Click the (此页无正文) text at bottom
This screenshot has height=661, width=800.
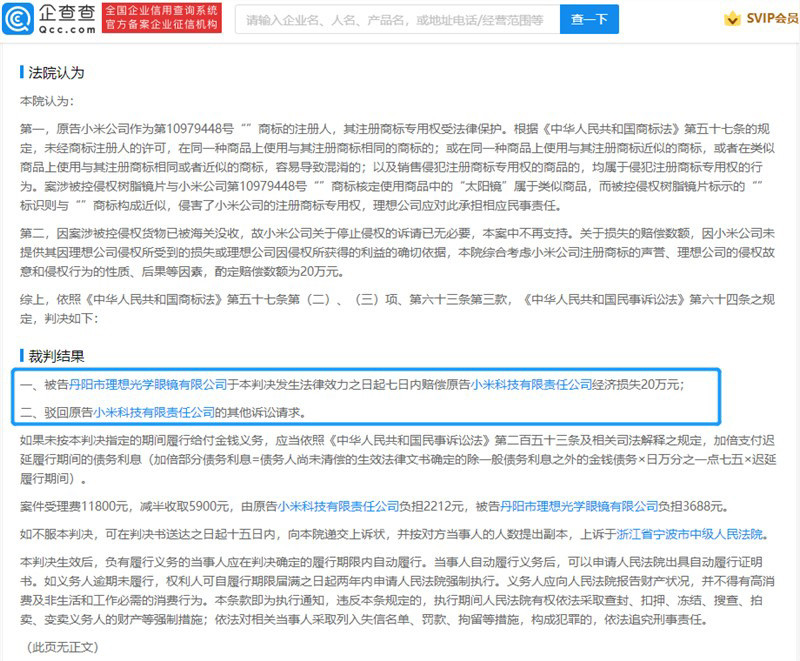point(61,647)
